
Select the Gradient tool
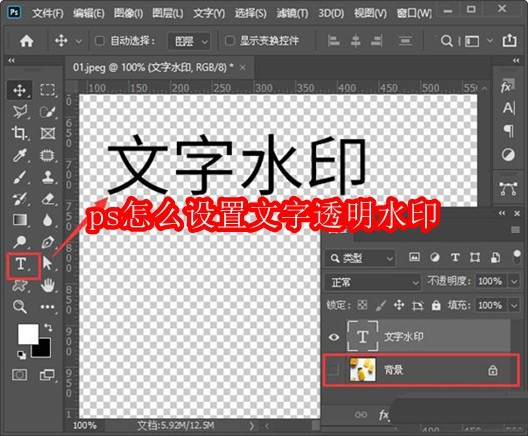(x=20, y=220)
